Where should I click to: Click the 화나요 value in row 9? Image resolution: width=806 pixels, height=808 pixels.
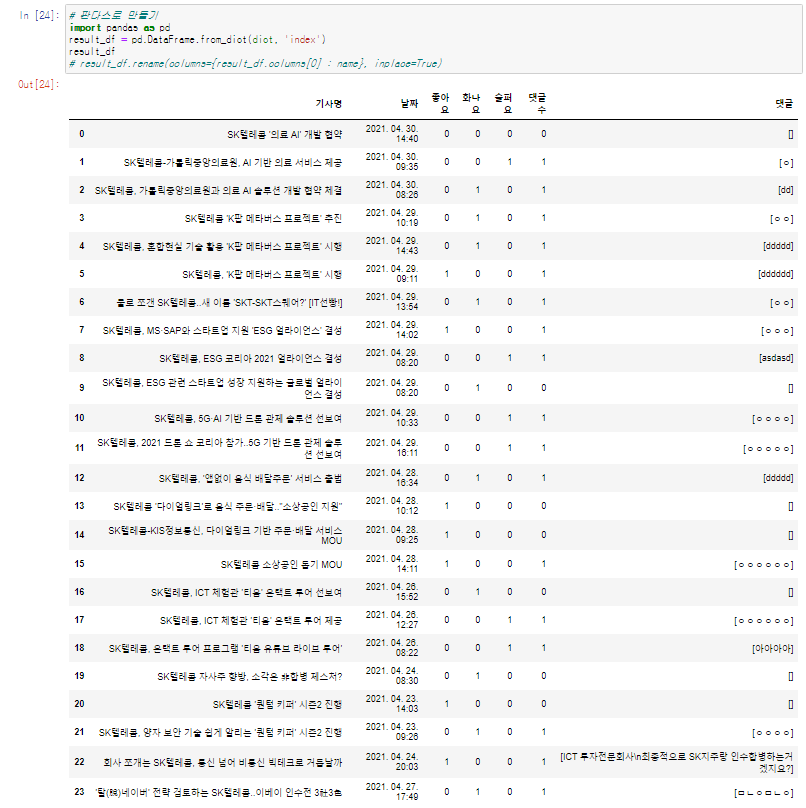(478, 388)
